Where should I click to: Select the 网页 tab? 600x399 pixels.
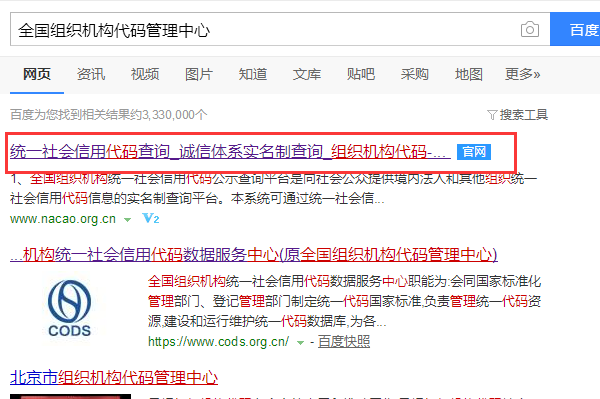37,74
